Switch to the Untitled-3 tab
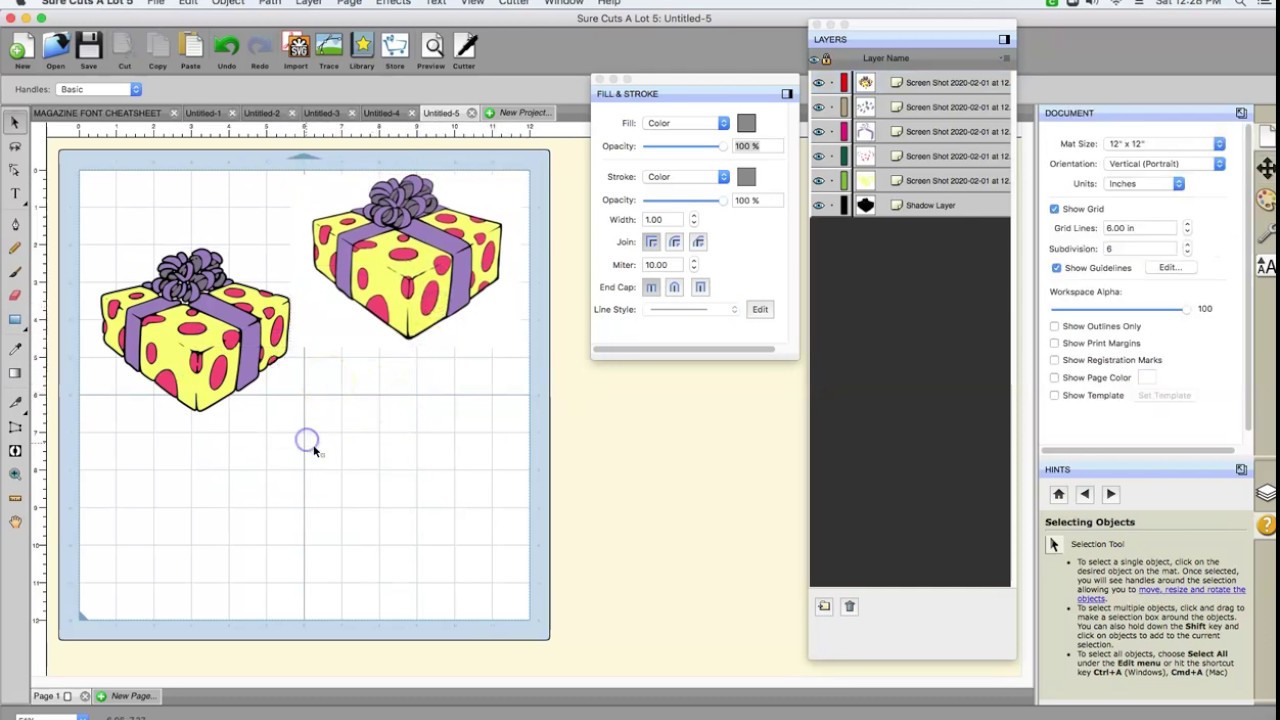The width and height of the screenshot is (1280, 720). 321,113
